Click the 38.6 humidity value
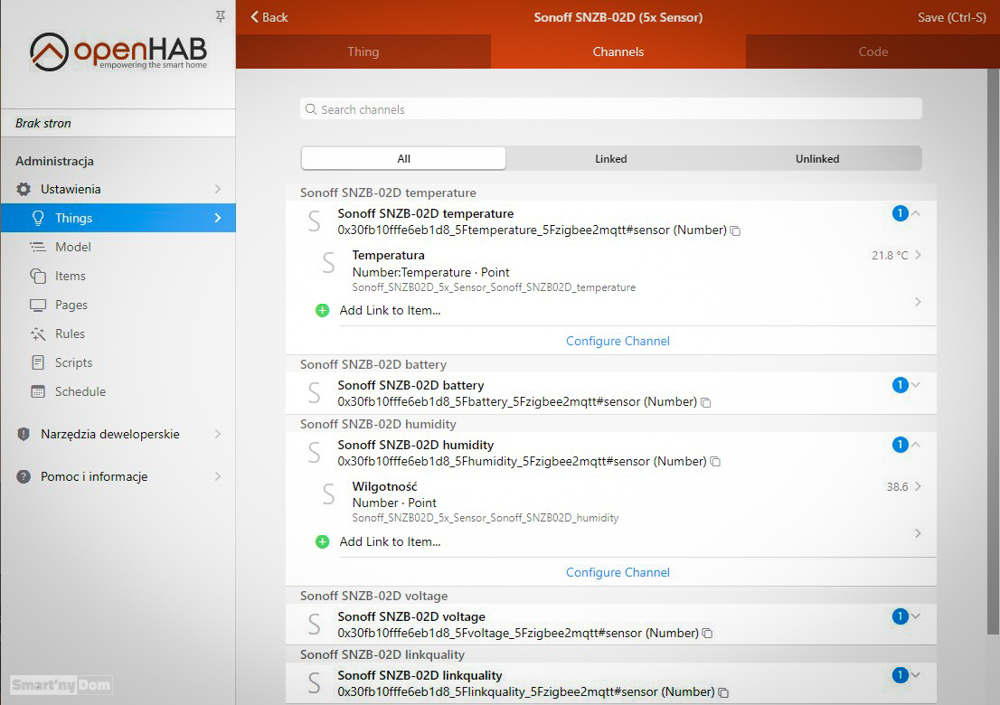Image resolution: width=1000 pixels, height=705 pixels. click(897, 487)
